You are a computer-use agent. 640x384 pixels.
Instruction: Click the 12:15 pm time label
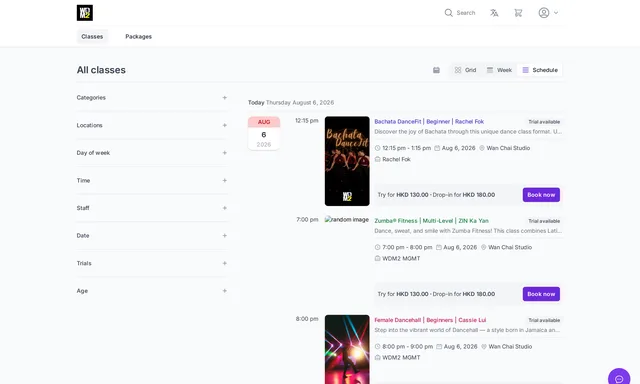coord(307,120)
